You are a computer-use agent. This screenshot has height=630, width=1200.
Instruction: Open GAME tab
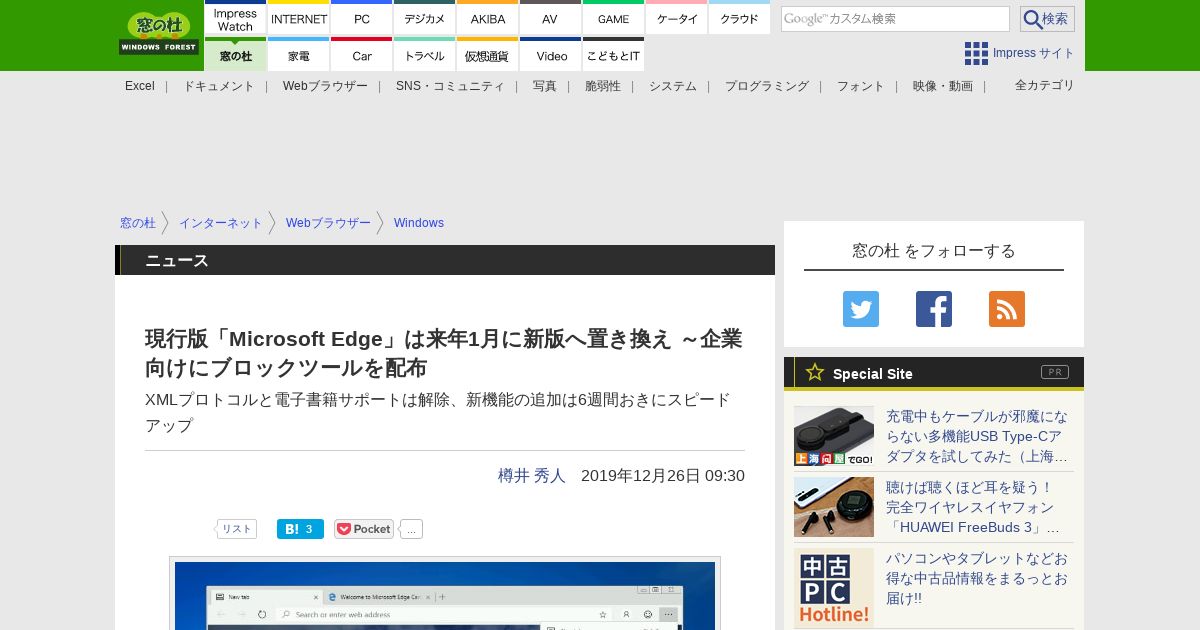(613, 19)
